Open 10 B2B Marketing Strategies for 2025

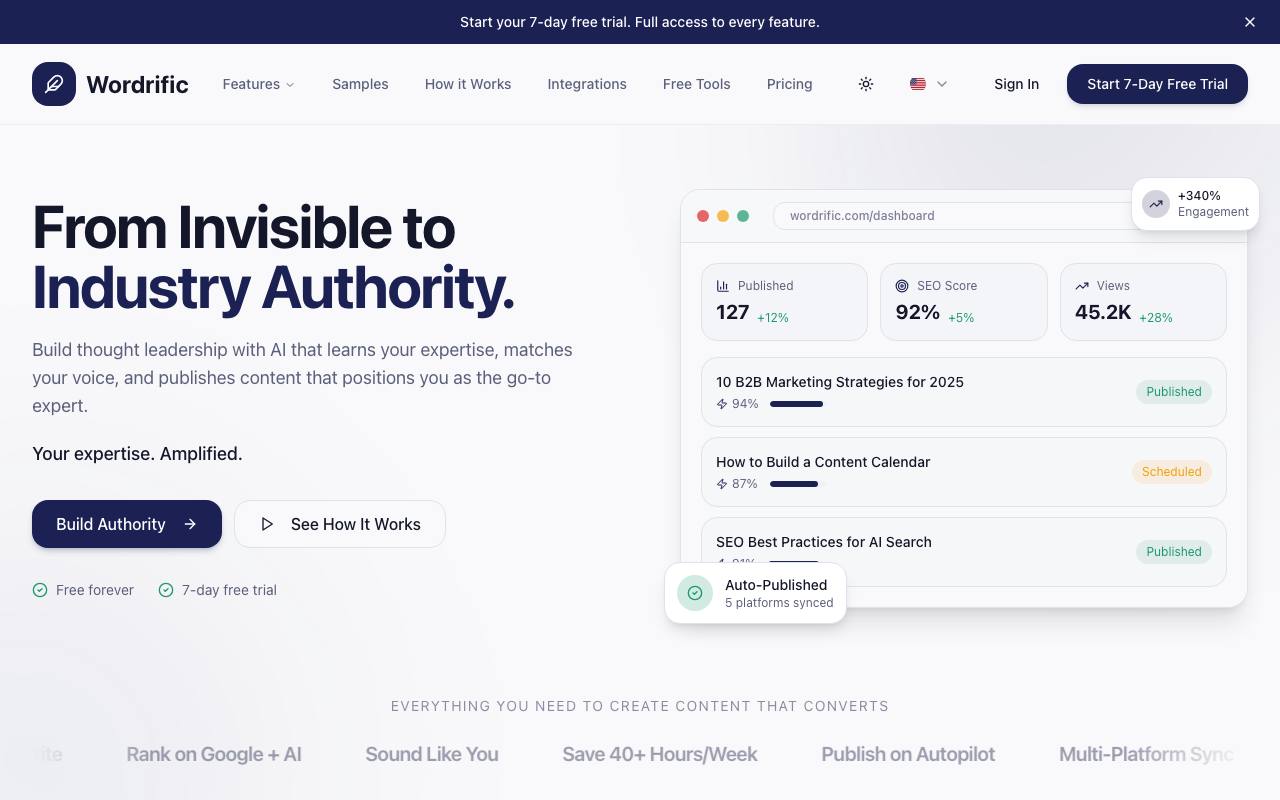[x=840, y=382]
